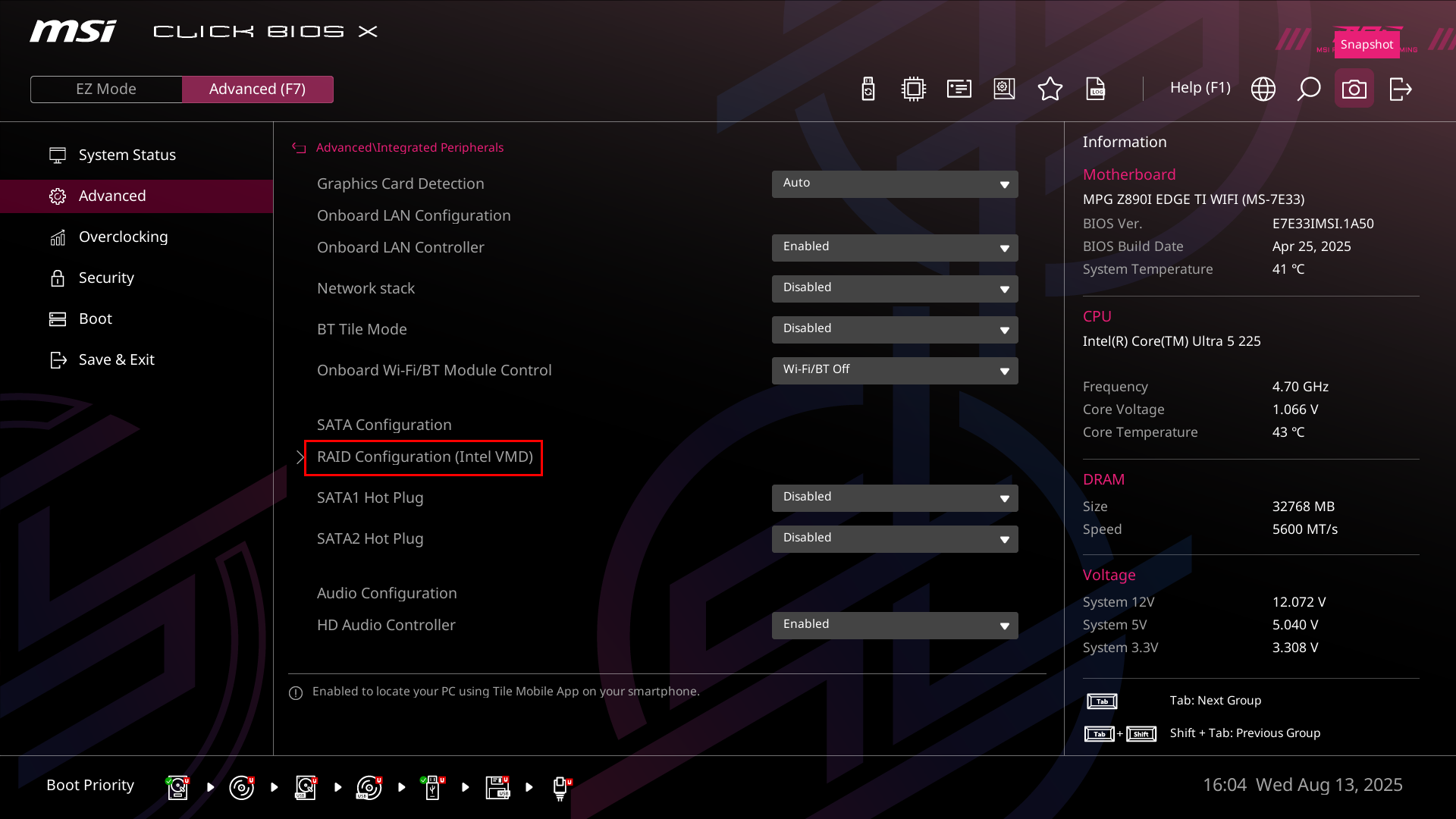Click the Boot Priority label
The height and width of the screenshot is (819, 1456).
coord(90,786)
